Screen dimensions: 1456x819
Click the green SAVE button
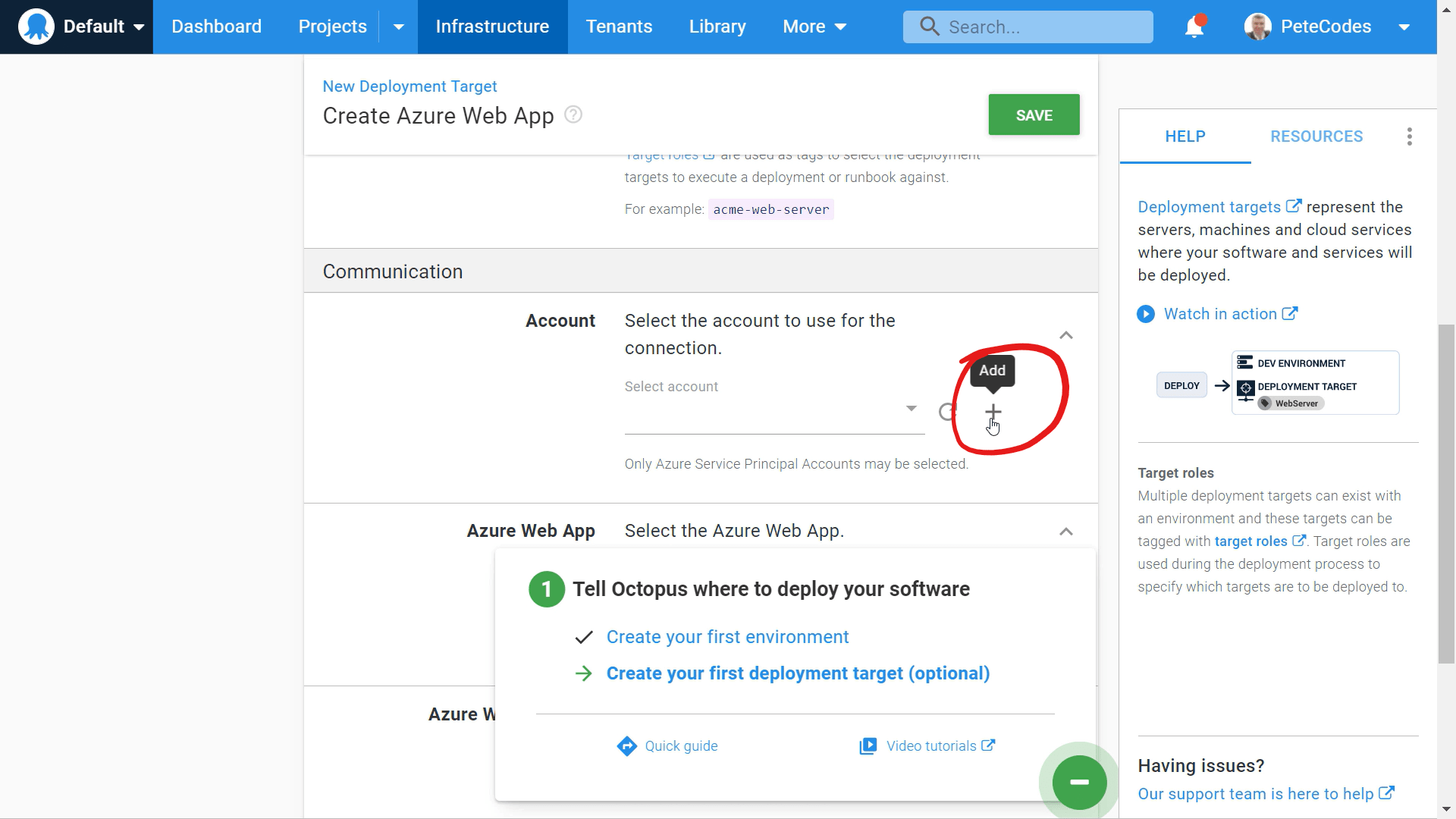click(x=1034, y=115)
